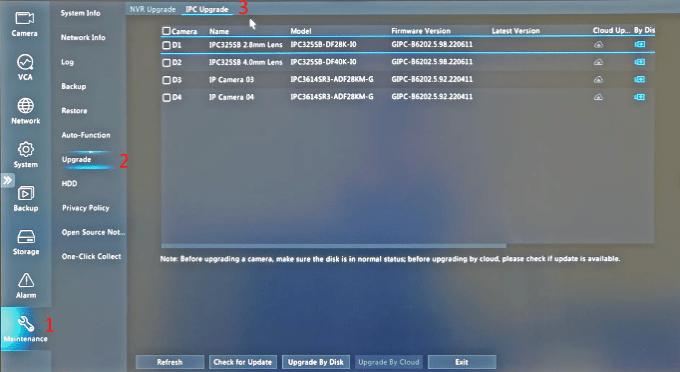Screen dimensions: 680x372
Task: Click upgrade-by-disk icon for D3
Action: [640, 79]
